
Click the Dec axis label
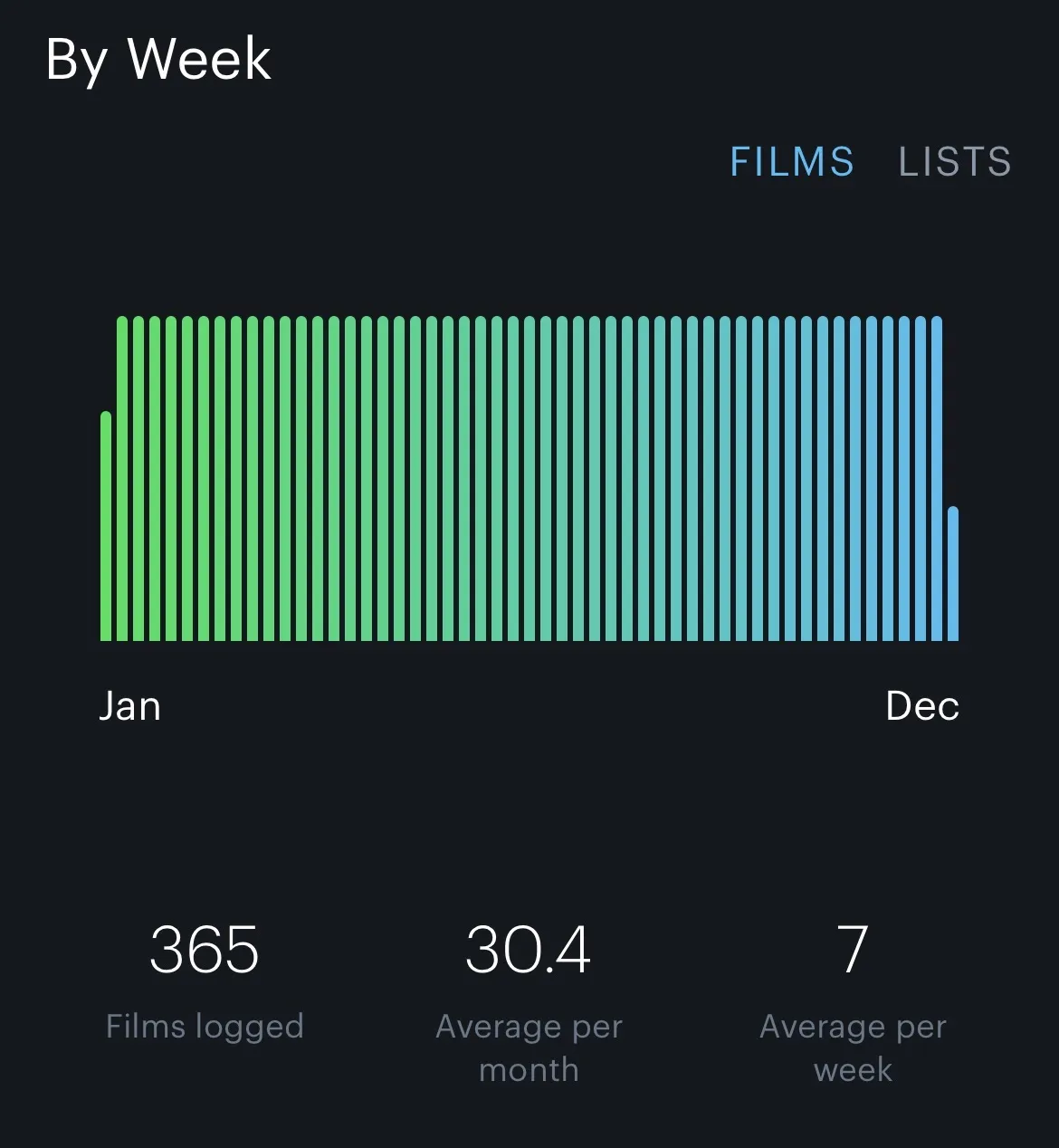921,706
